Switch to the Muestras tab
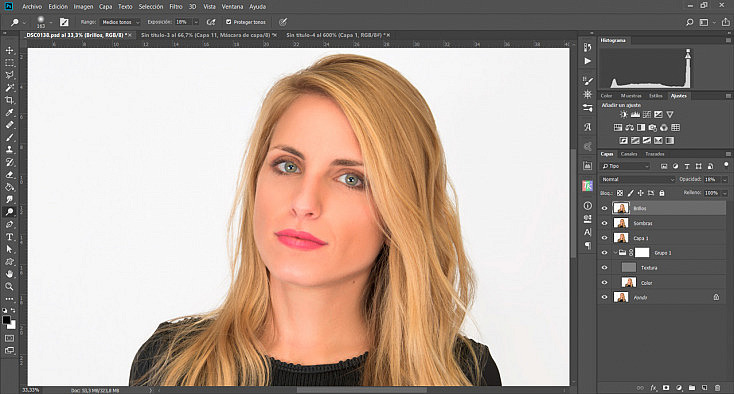The width and height of the screenshot is (734, 394). point(631,95)
